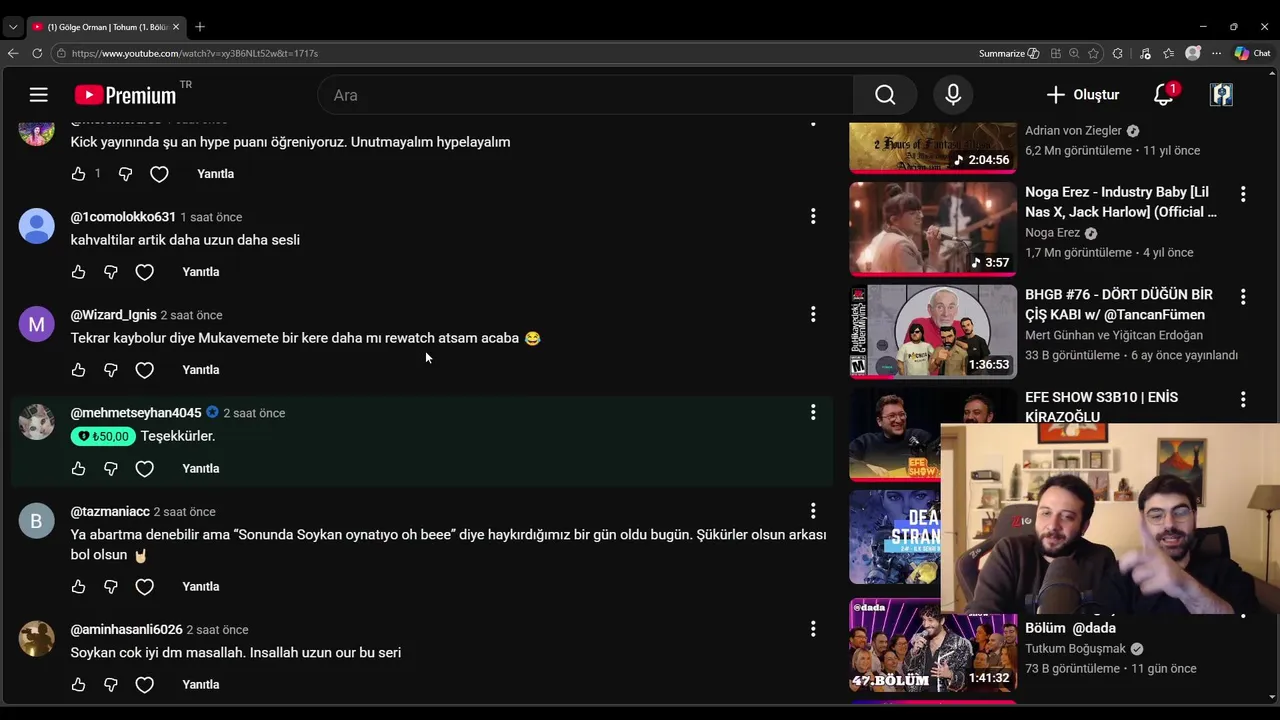Start voice search with the microphone
The width and height of the screenshot is (1280, 720).
point(953,95)
